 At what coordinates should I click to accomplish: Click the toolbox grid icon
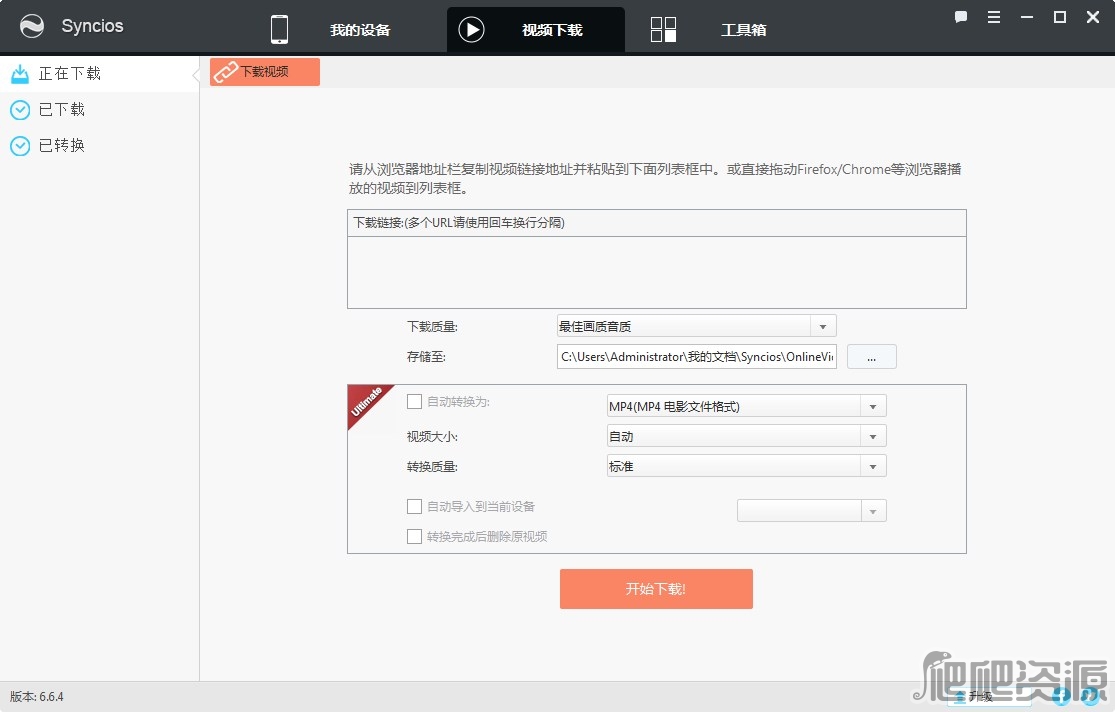(x=663, y=29)
